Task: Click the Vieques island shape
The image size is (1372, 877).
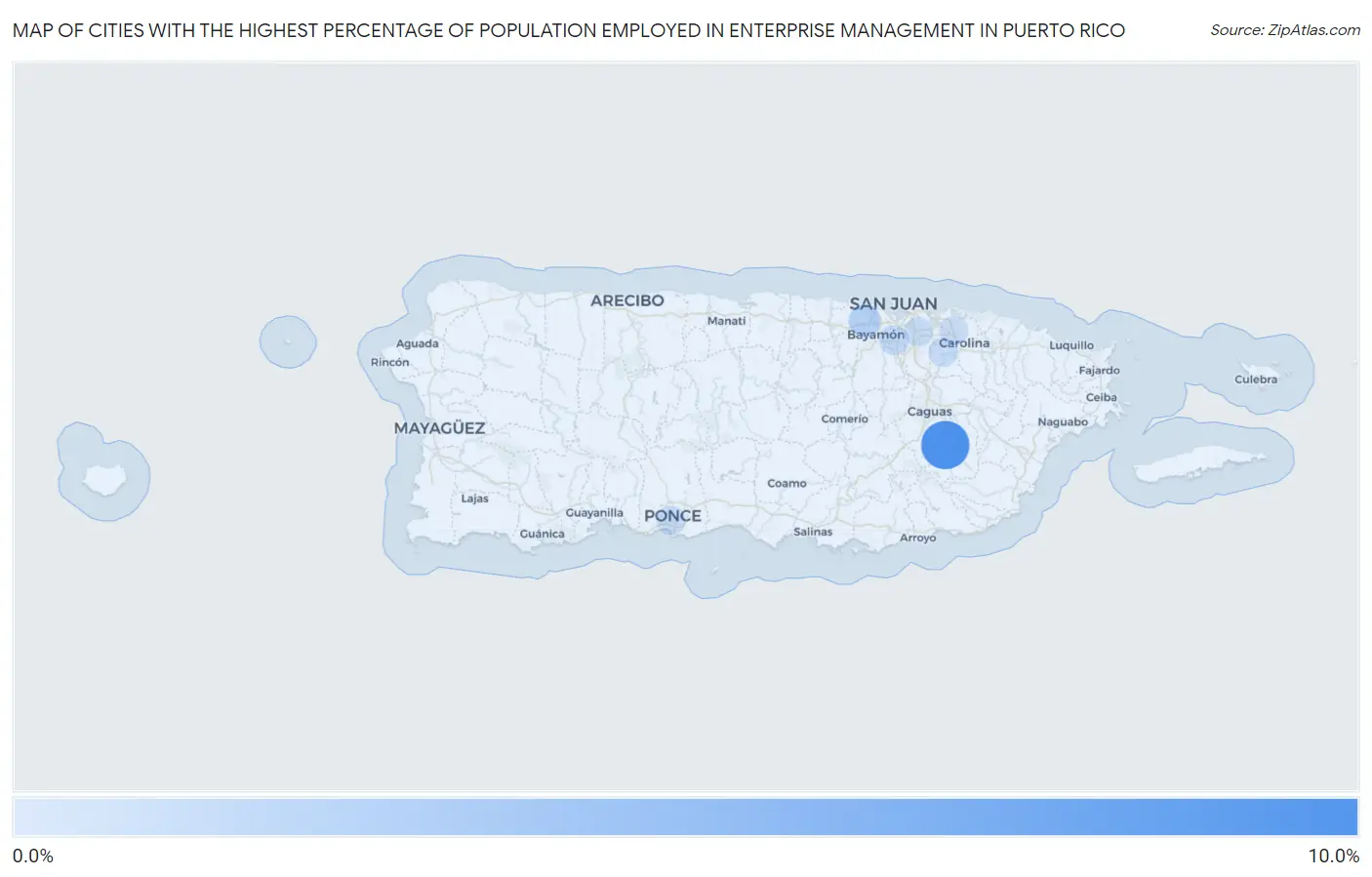Action: click(1200, 465)
